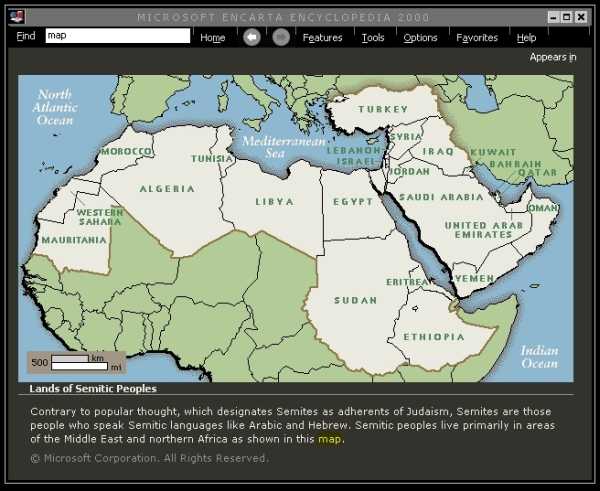This screenshot has height=491, width=600.
Task: Click the Microsoft Corporation copyright text
Action: 150,458
